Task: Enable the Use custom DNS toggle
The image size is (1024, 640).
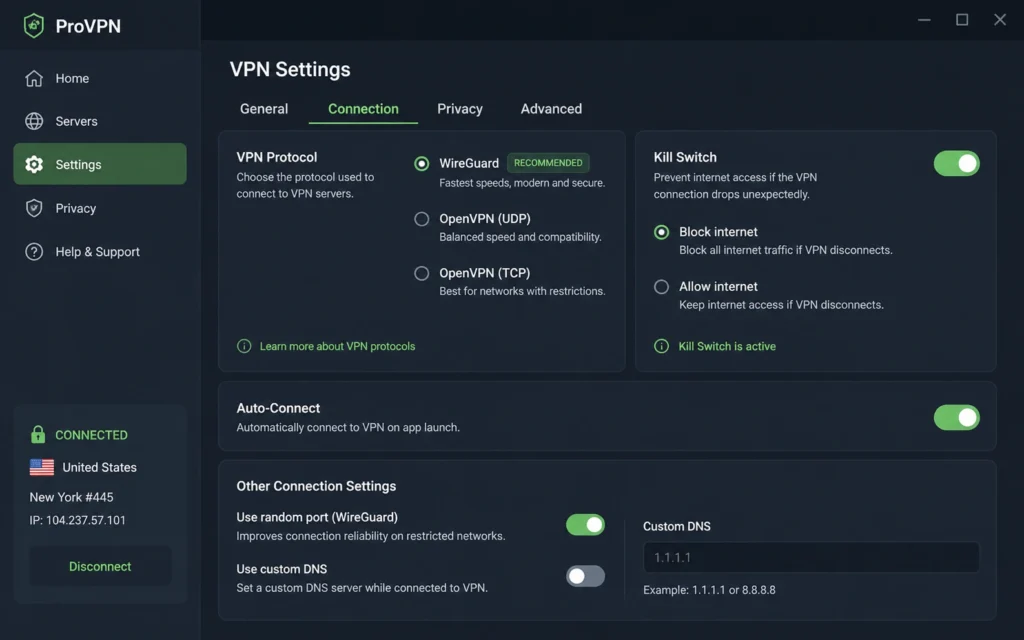Action: [x=585, y=576]
